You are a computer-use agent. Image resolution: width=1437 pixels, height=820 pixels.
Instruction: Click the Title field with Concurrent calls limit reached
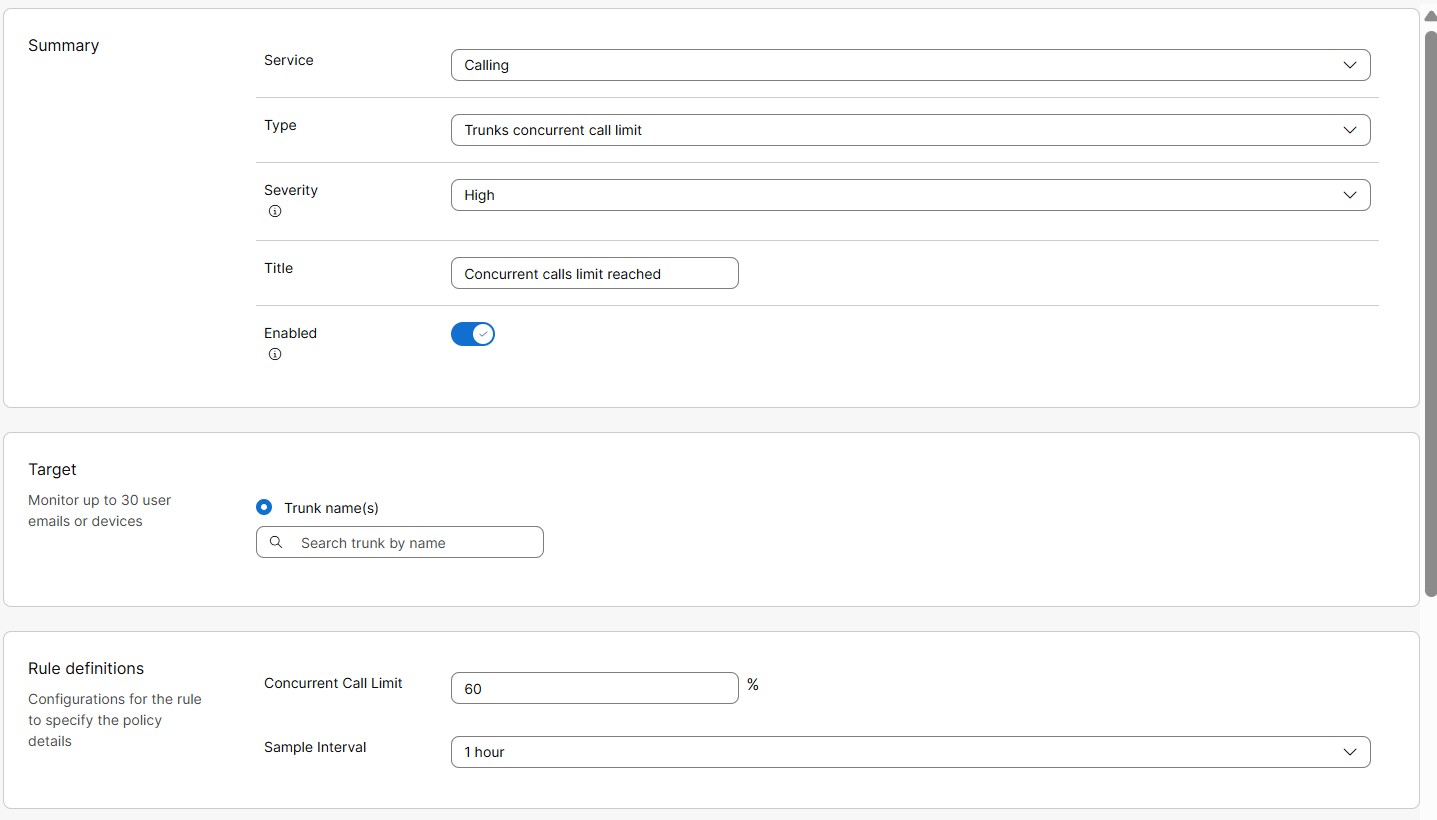[x=593, y=273]
